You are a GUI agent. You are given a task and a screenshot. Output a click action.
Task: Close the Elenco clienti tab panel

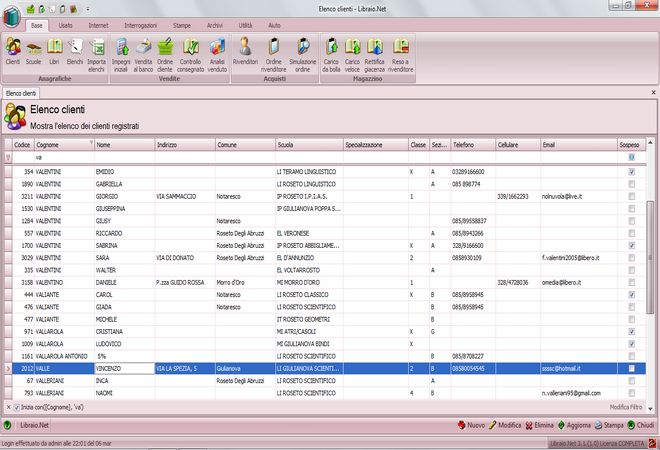click(653, 93)
